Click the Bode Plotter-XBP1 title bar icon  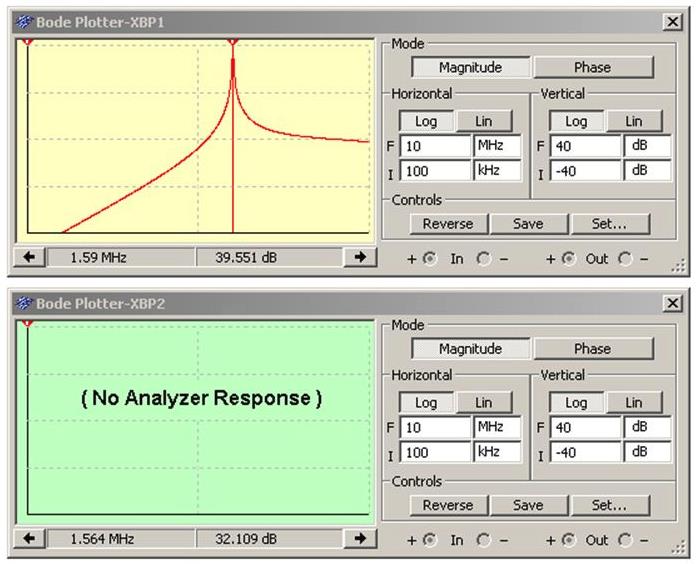tap(23, 22)
